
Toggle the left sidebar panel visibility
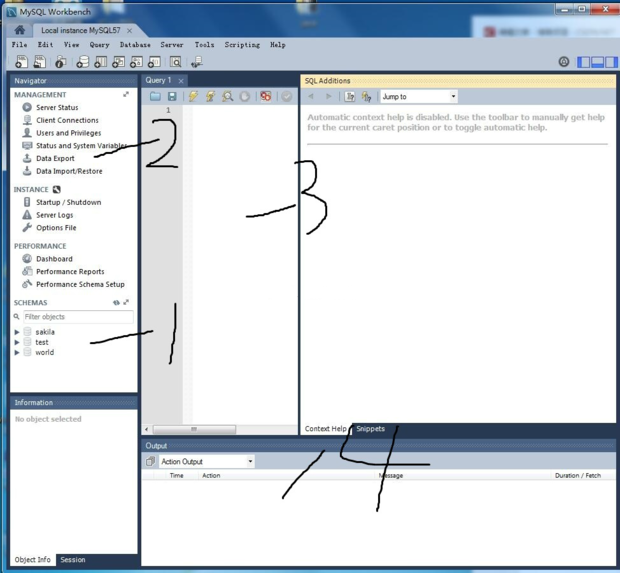[x=584, y=62]
